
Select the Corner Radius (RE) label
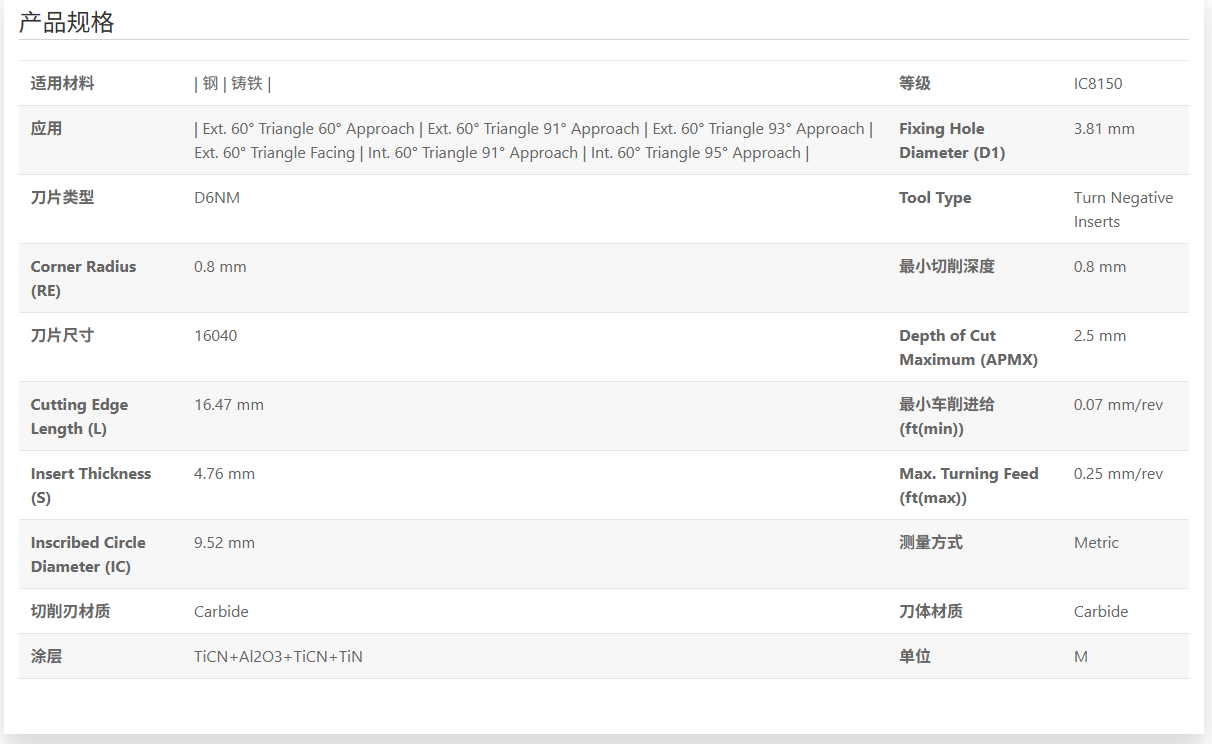(x=83, y=279)
